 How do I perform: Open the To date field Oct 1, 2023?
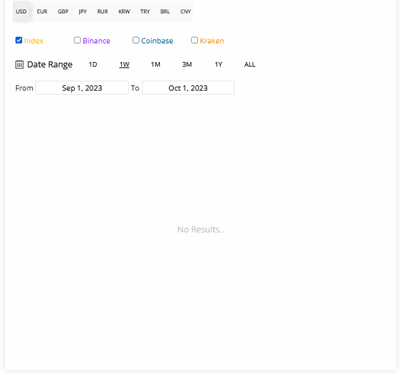click(x=188, y=88)
